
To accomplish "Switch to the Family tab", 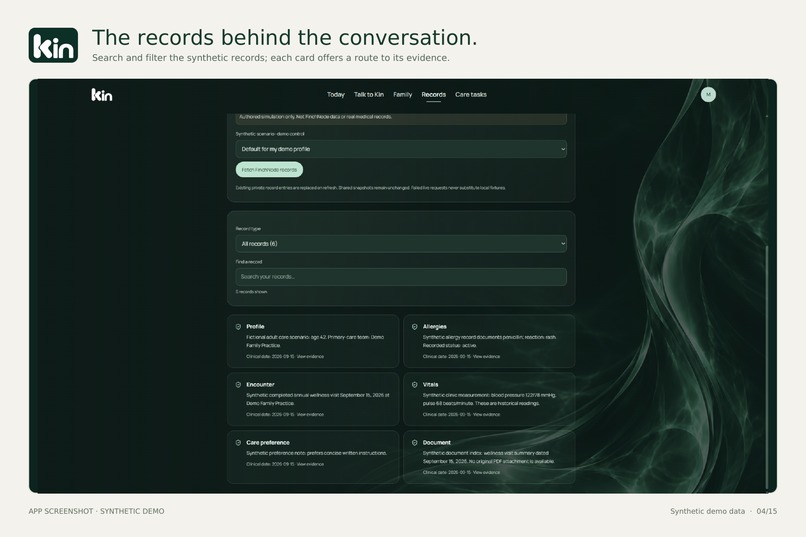I will click(x=402, y=95).
